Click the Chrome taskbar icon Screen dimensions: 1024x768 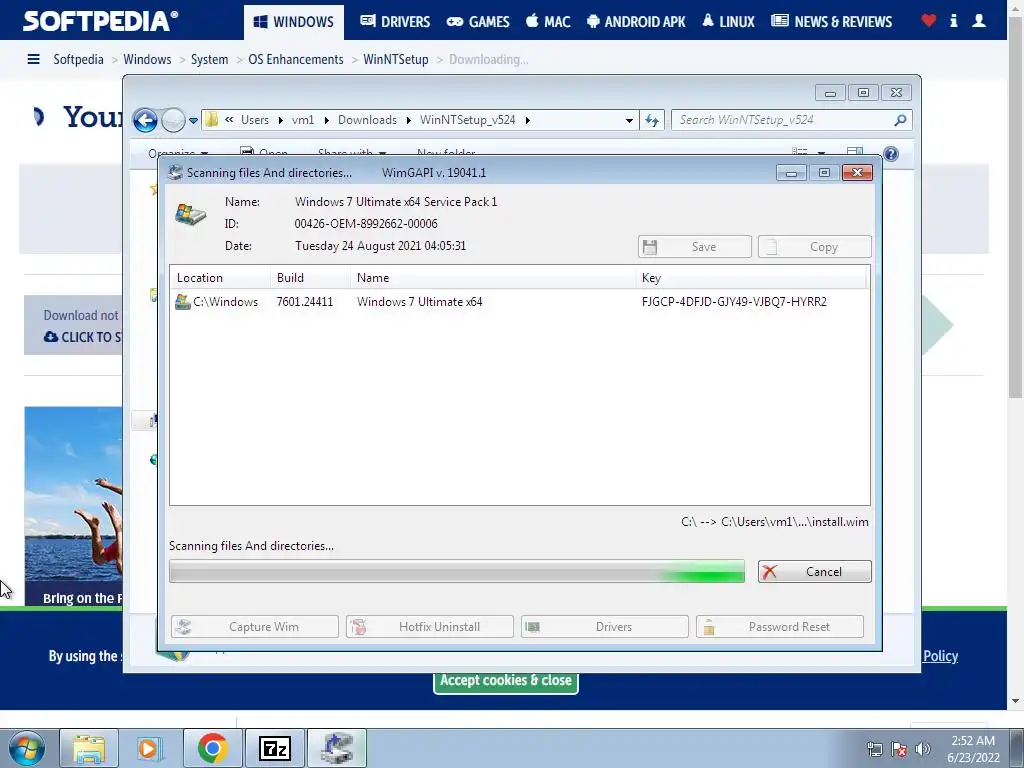212,748
